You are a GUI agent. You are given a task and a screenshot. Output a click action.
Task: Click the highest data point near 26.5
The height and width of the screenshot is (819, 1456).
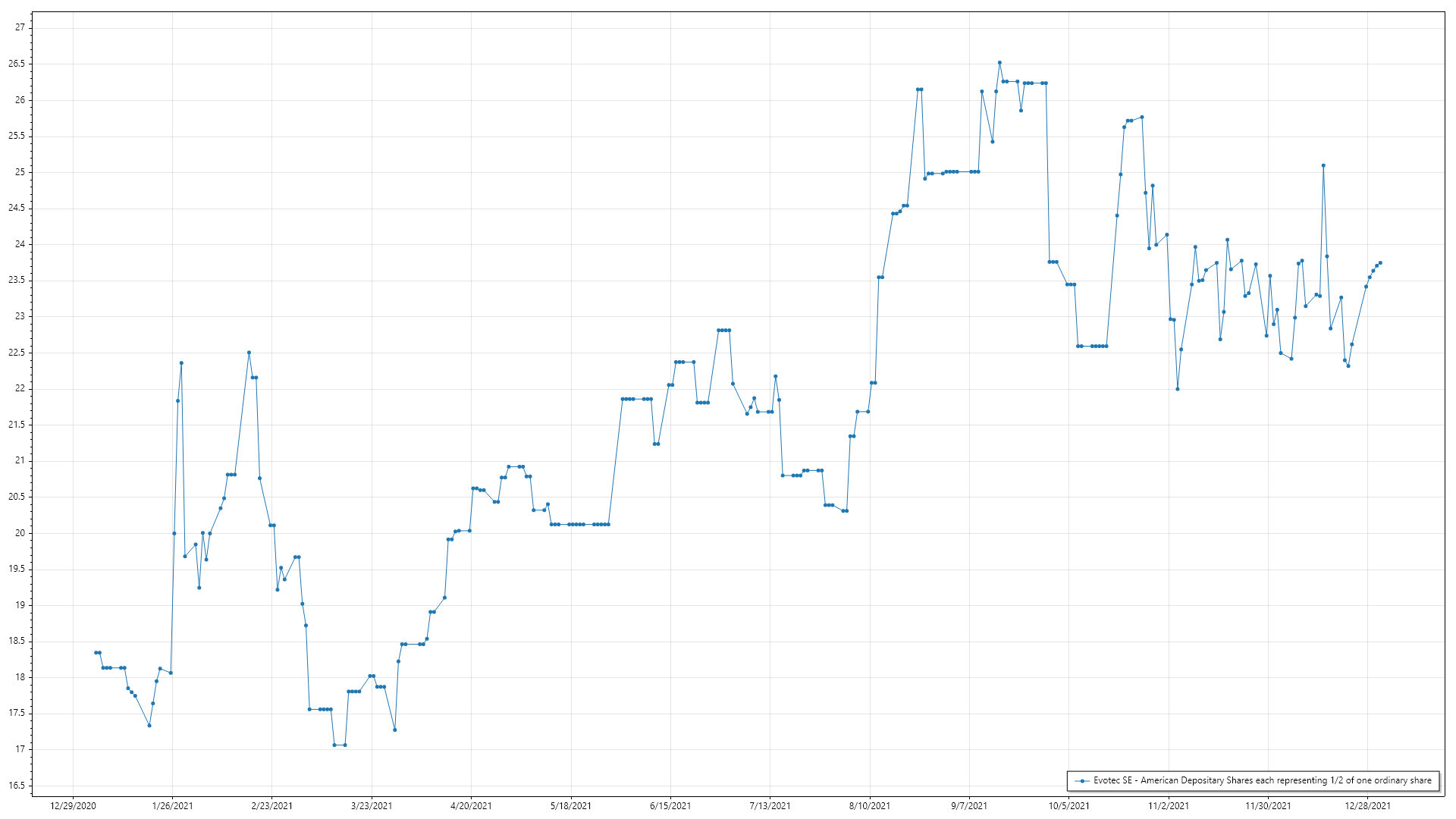(x=999, y=62)
